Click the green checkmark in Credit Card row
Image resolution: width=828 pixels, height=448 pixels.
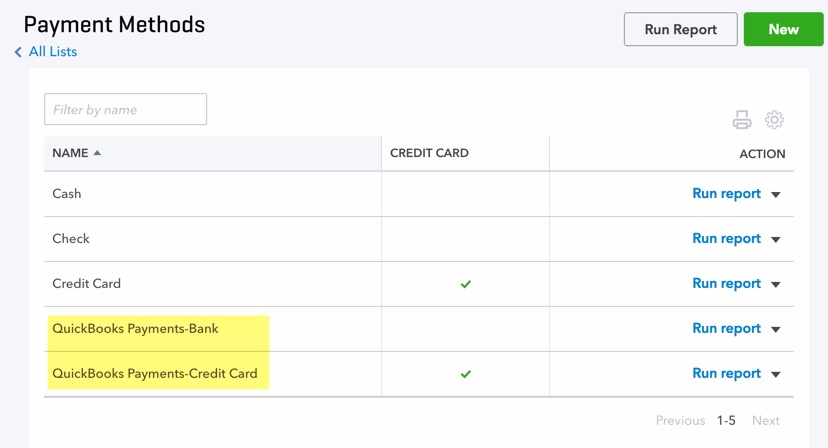465,284
